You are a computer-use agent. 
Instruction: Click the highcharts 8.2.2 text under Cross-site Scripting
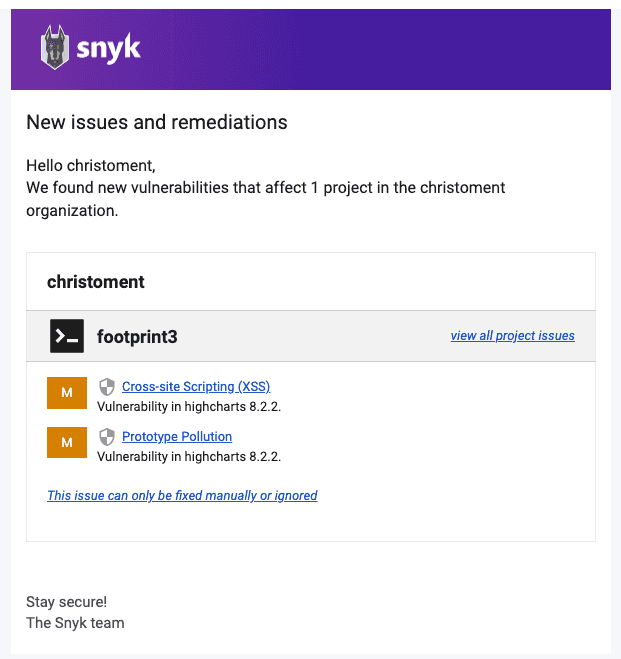pos(189,407)
